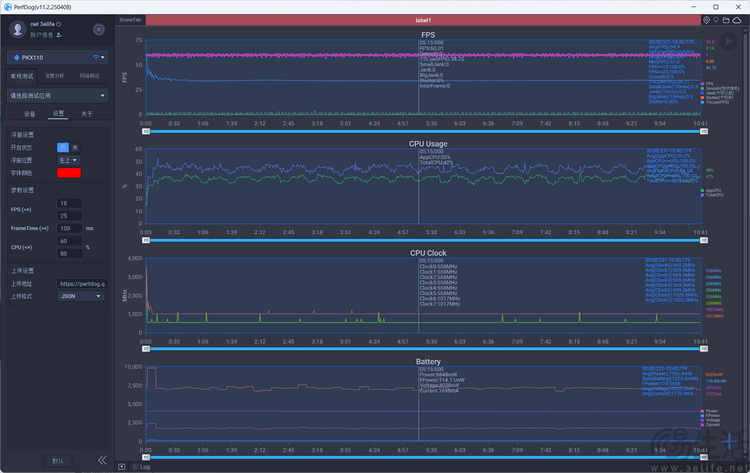This screenshot has height=473, width=750.
Task: Open the folder icon for saved records
Action: point(725,19)
